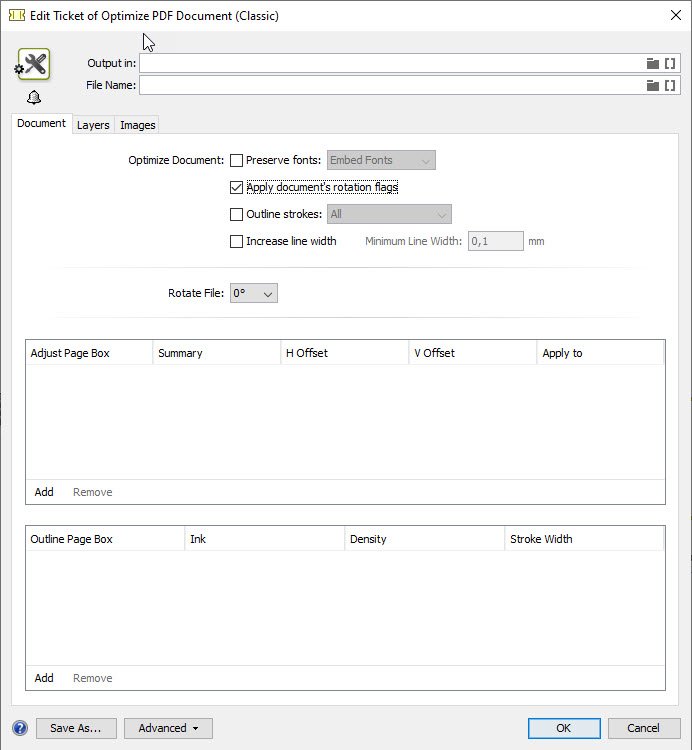Click Remove under Outline Page Box list
Screen dimensions: 692x750
93,678
